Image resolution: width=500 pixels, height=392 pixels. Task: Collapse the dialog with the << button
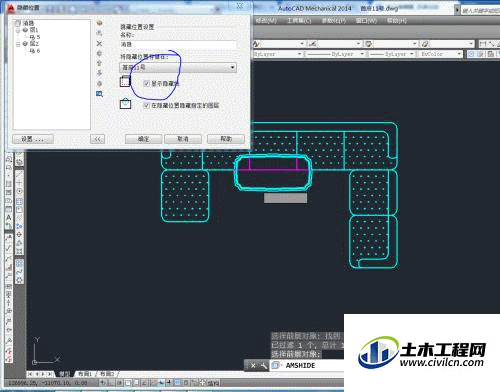pos(97,139)
